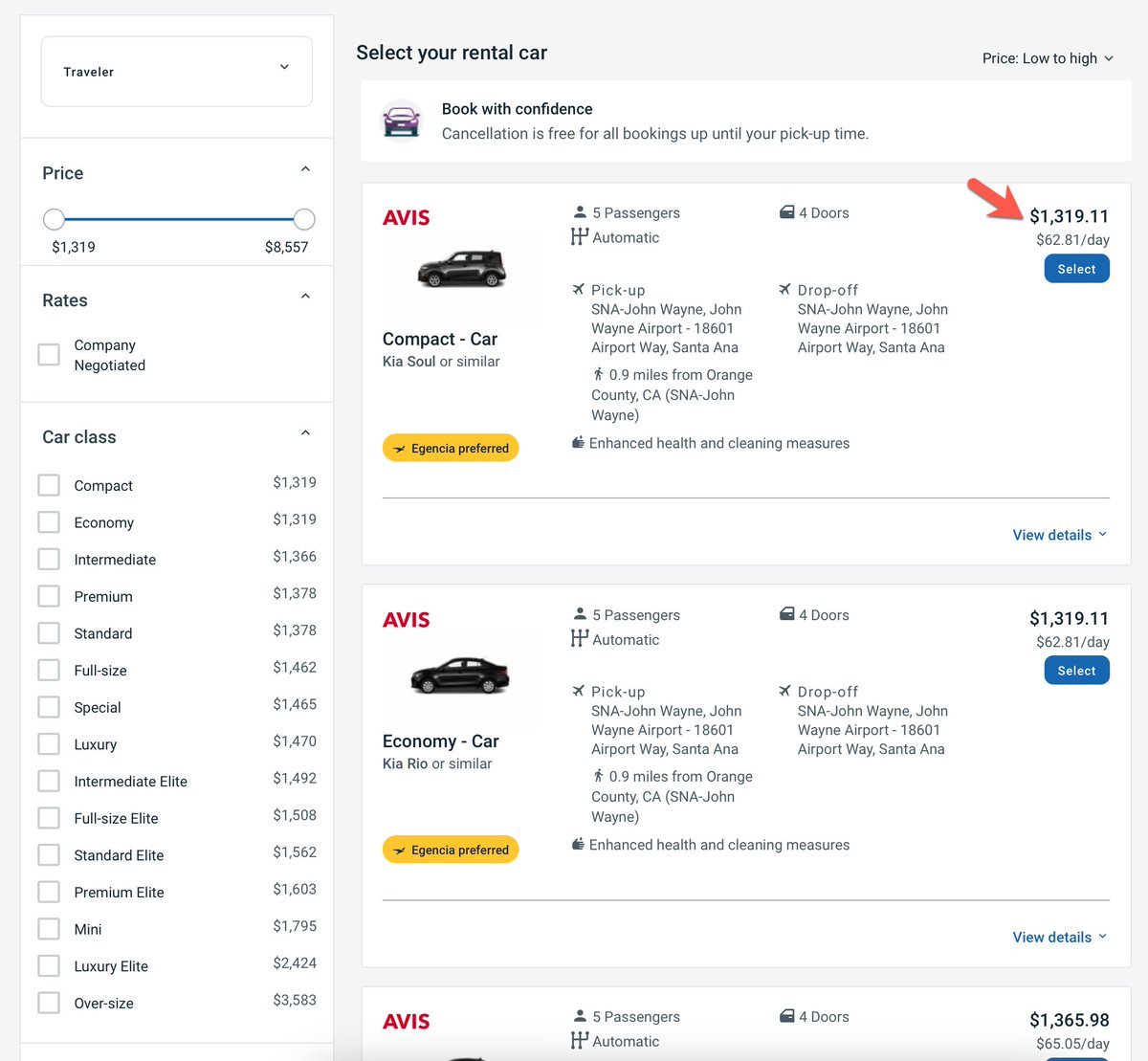The height and width of the screenshot is (1061, 1148).
Task: Open the Traveler dropdown
Action: pyautogui.click(x=177, y=72)
